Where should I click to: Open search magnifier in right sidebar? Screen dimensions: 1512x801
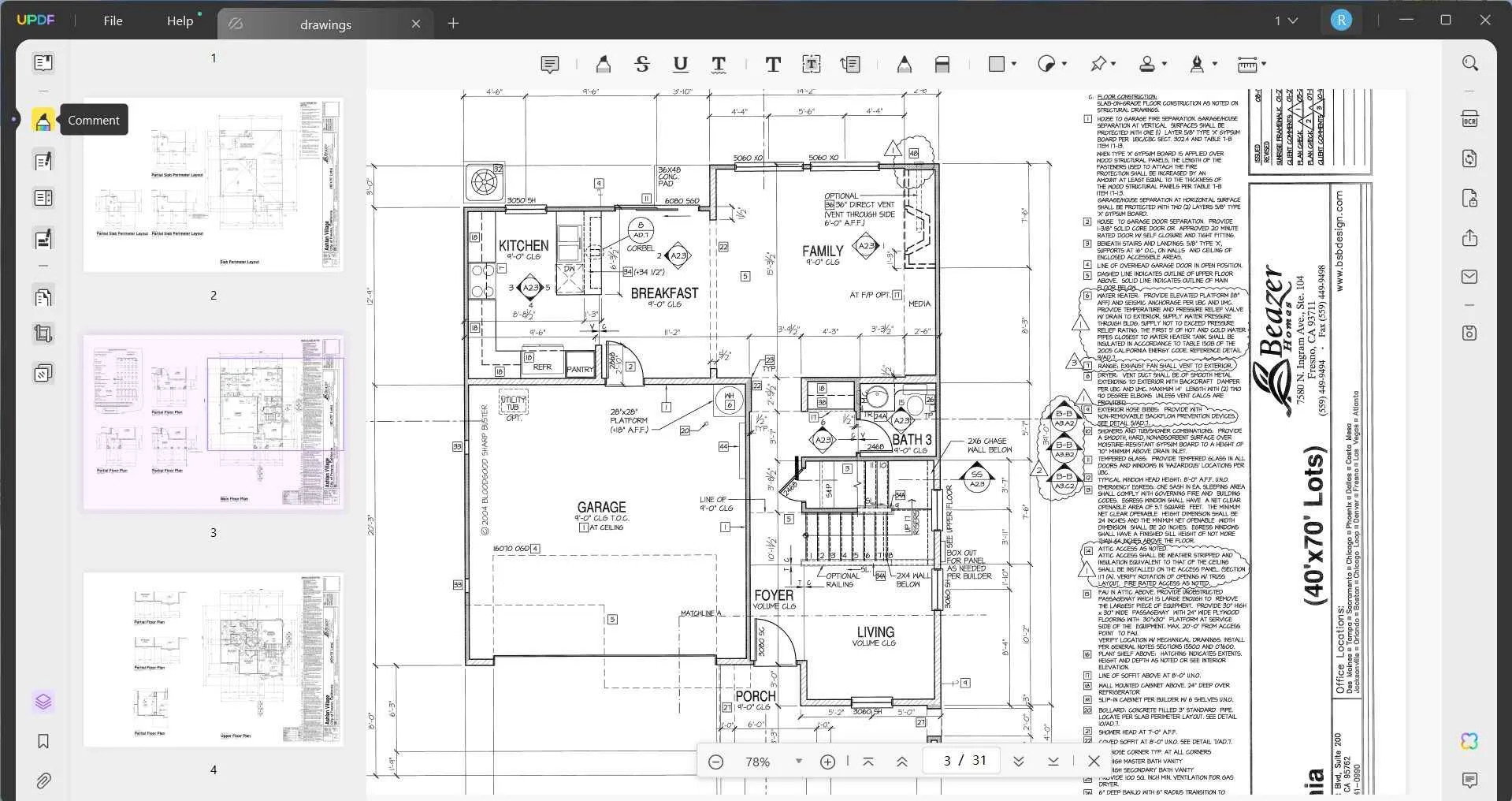click(x=1469, y=63)
